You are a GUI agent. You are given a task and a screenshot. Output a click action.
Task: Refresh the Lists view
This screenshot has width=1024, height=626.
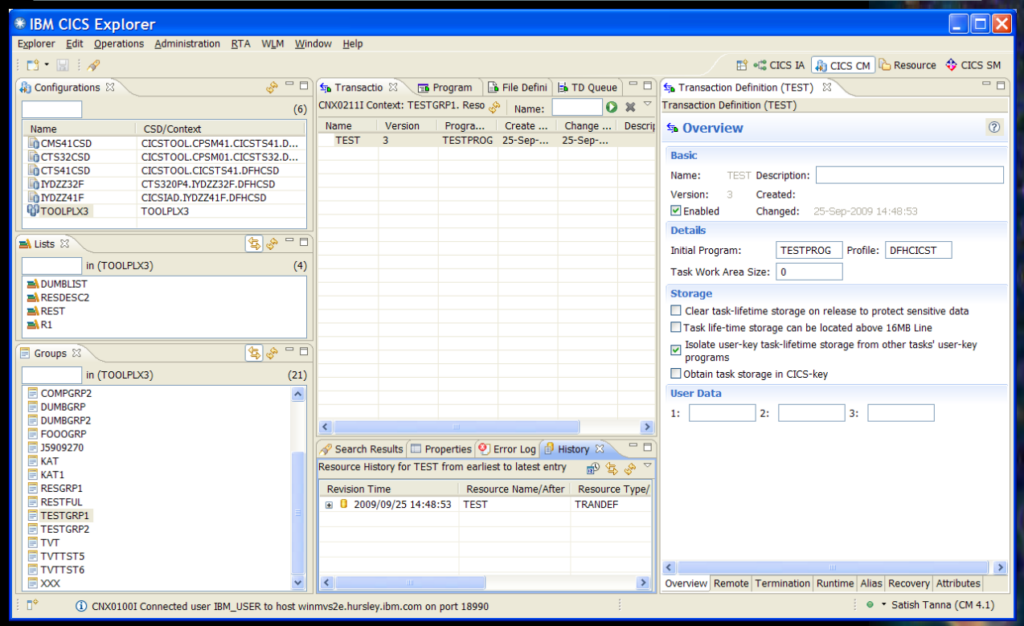pos(272,243)
